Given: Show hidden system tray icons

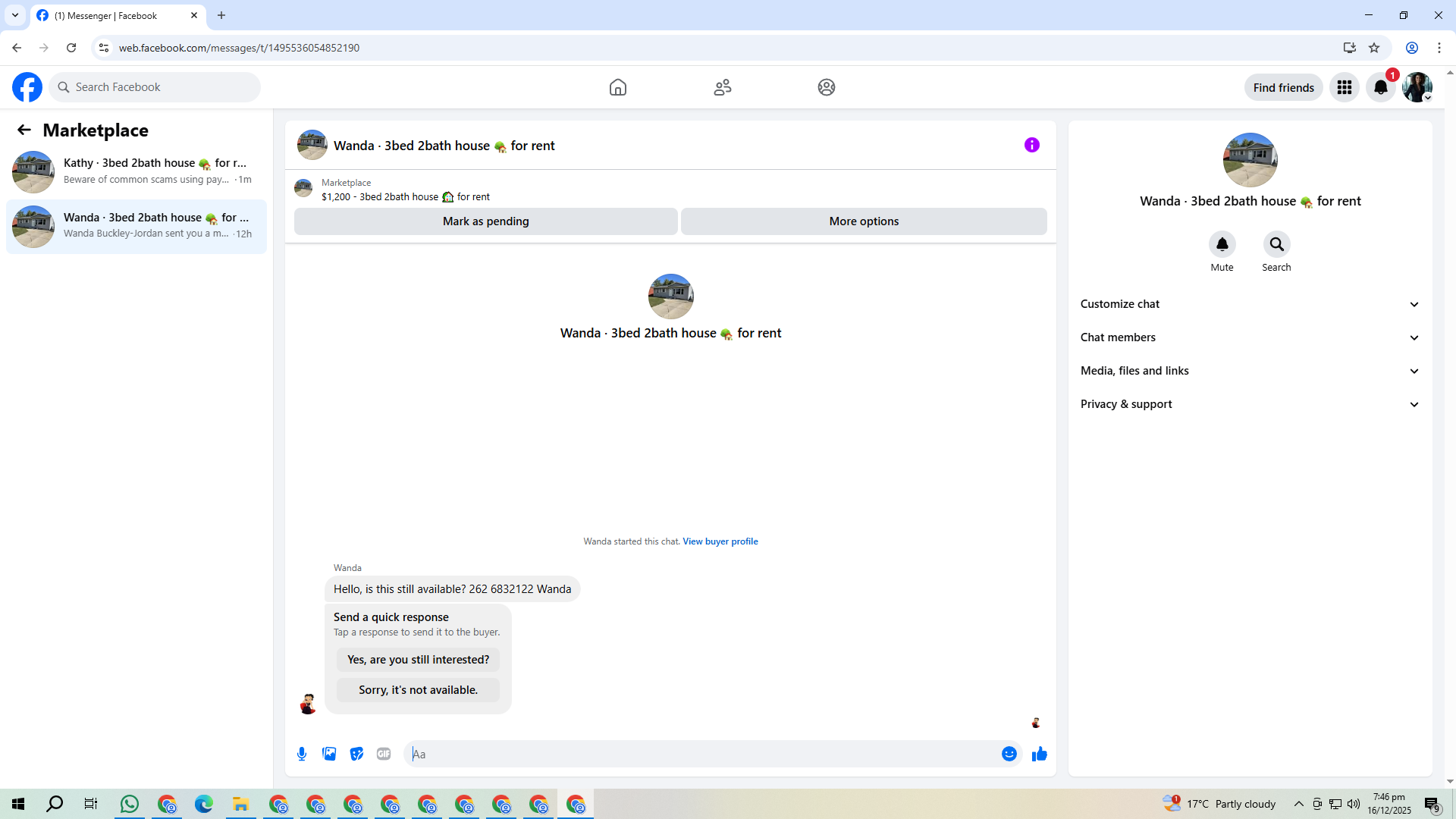Looking at the screenshot, I should [x=1299, y=804].
